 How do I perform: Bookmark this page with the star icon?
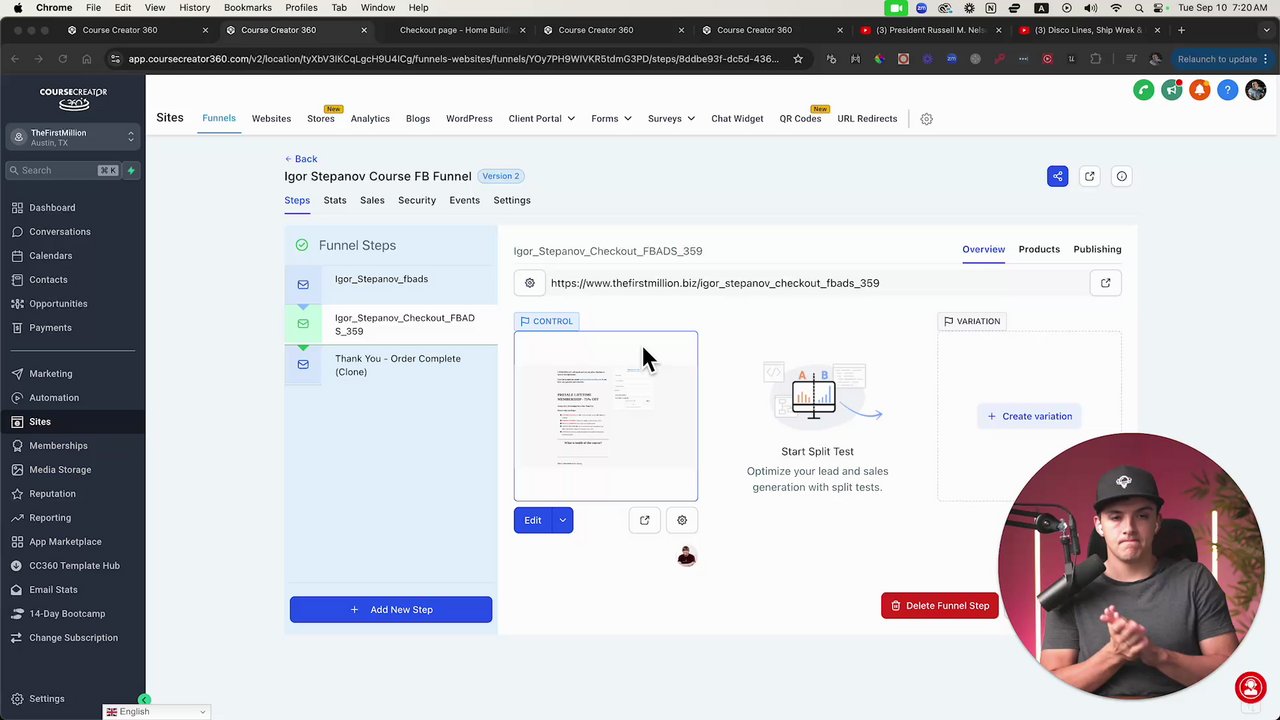click(798, 59)
